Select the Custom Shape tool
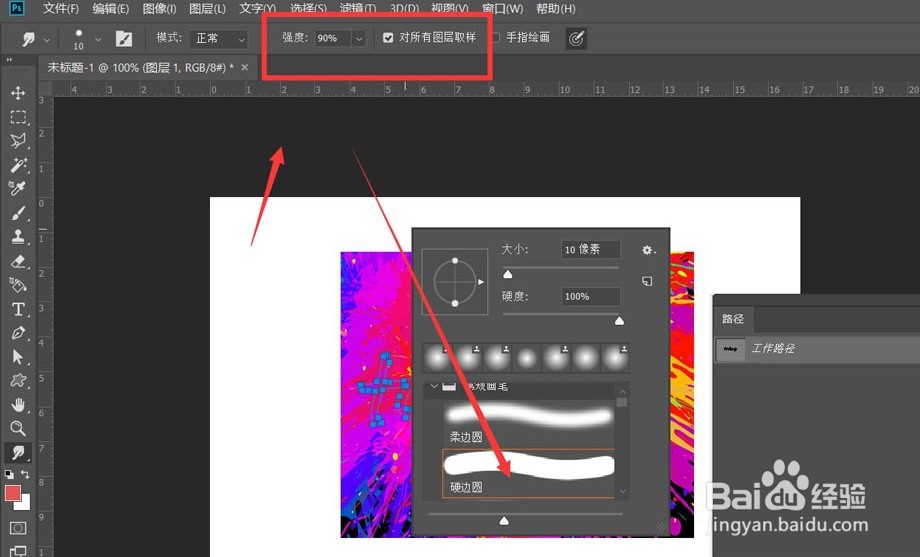The width and height of the screenshot is (920, 557). click(18, 380)
